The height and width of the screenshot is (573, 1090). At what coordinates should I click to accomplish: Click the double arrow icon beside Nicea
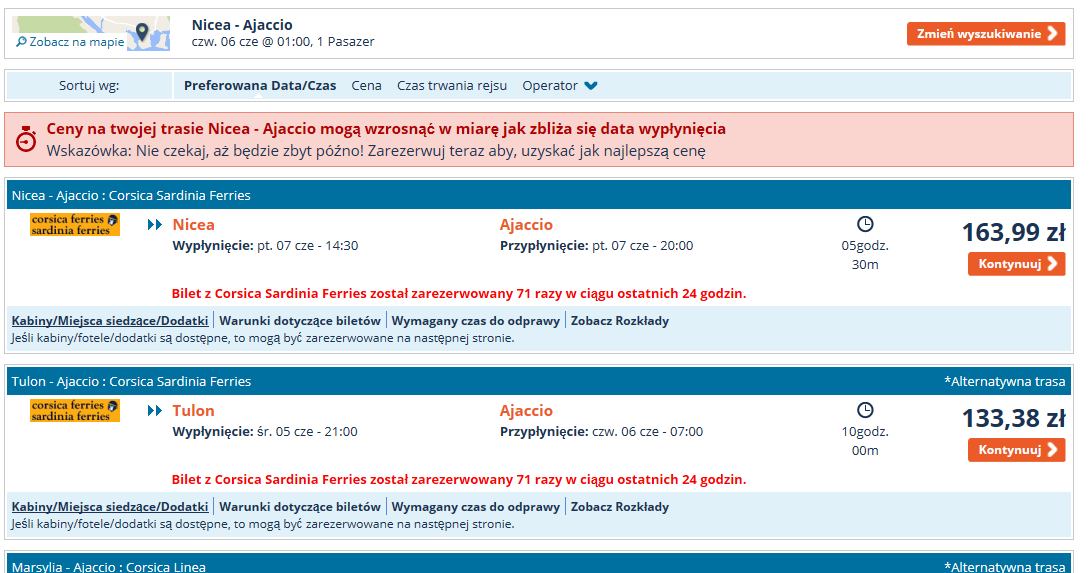coord(154,225)
